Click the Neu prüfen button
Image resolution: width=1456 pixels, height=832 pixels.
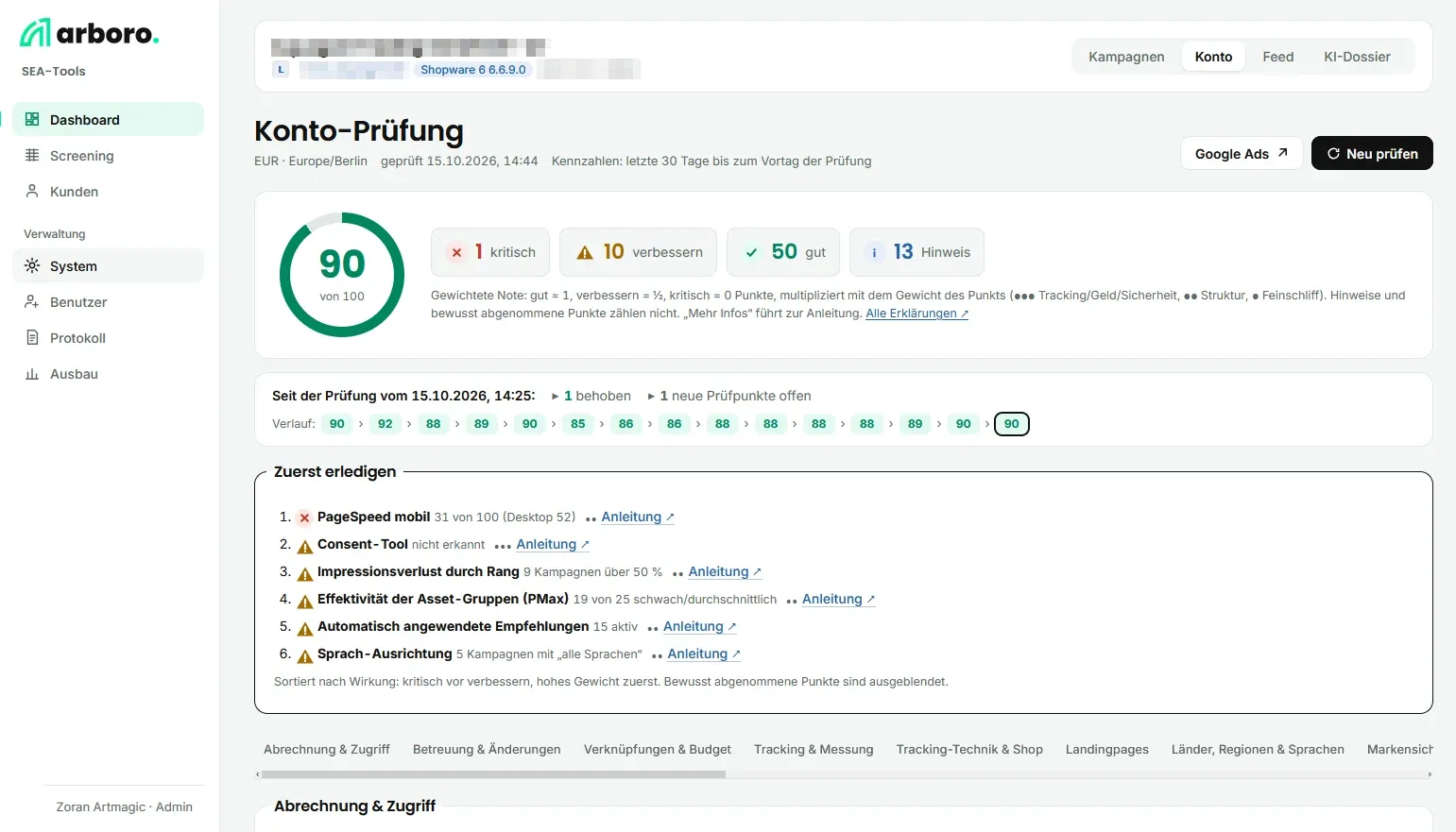(1372, 154)
